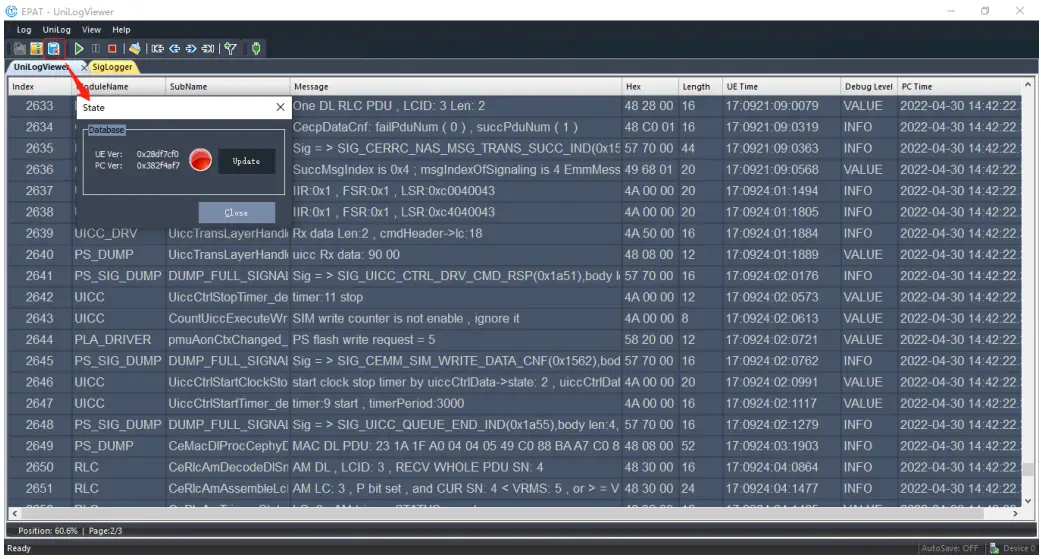Open the Help menu

point(121,30)
